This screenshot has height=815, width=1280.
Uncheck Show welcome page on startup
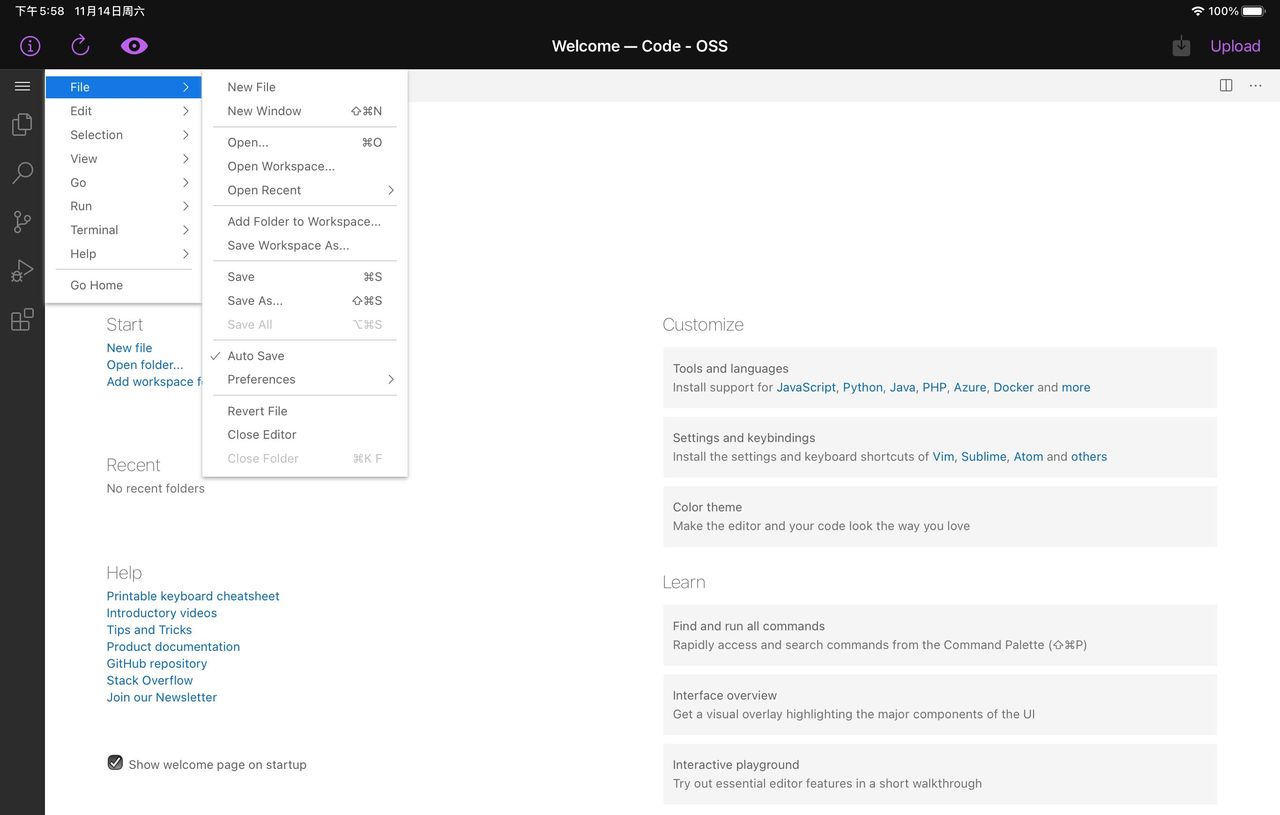point(115,763)
